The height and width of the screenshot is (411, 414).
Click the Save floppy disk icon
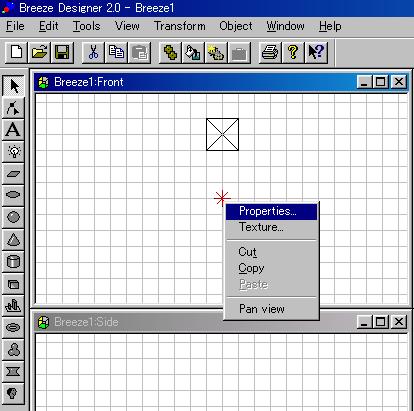pyautogui.click(x=62, y=52)
